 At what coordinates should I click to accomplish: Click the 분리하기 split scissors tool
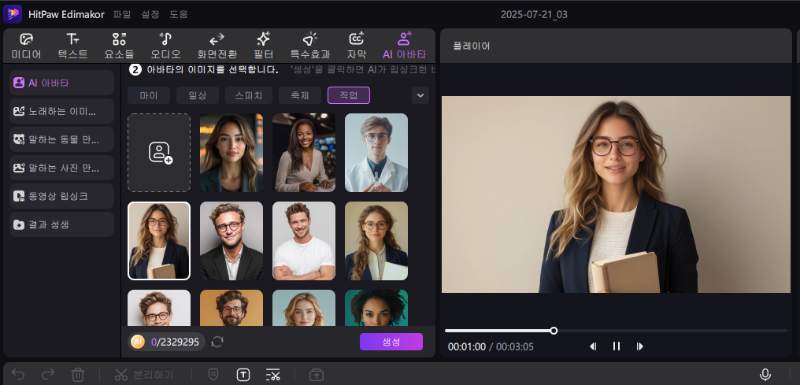tap(145, 375)
